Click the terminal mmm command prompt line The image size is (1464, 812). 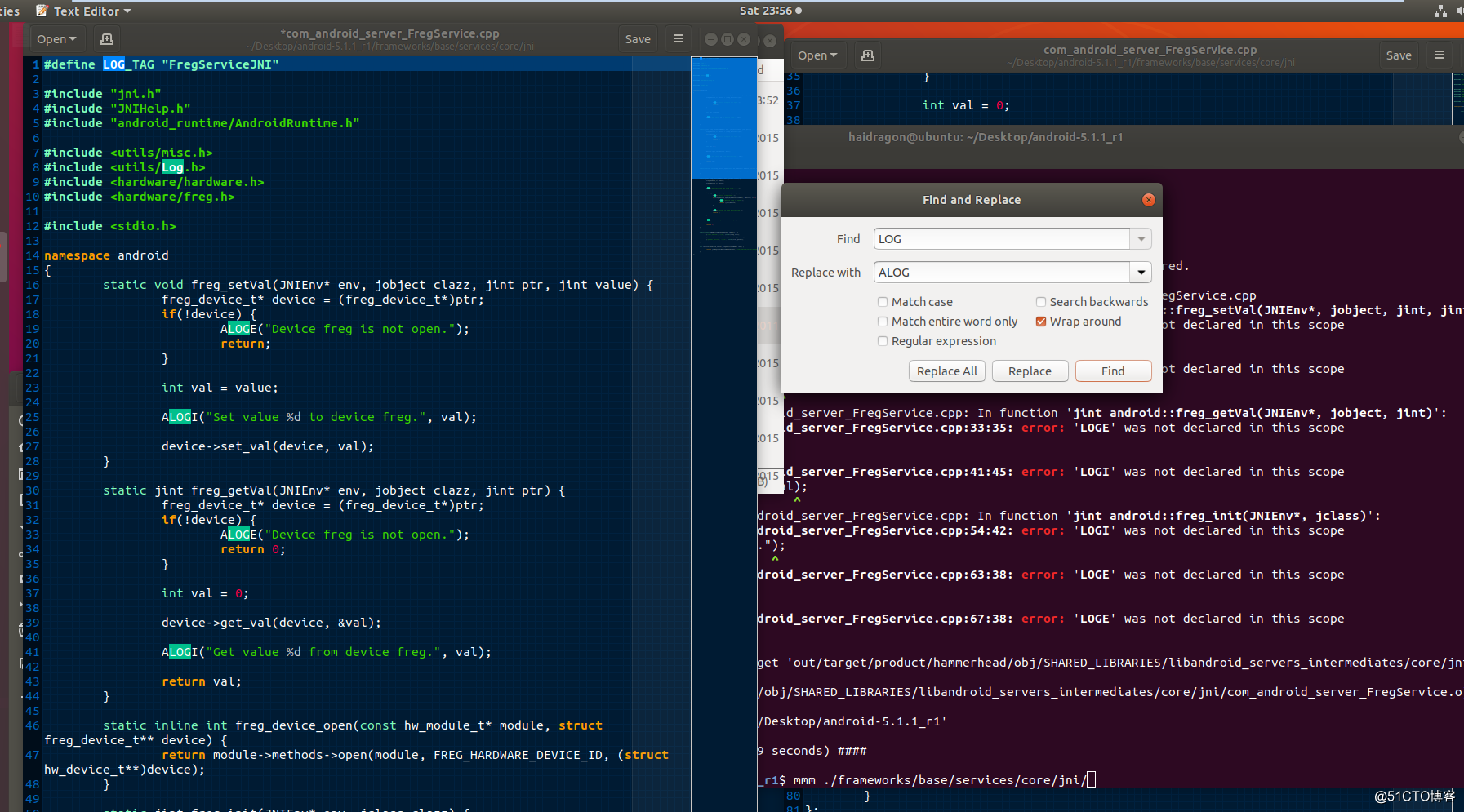[x=927, y=780]
